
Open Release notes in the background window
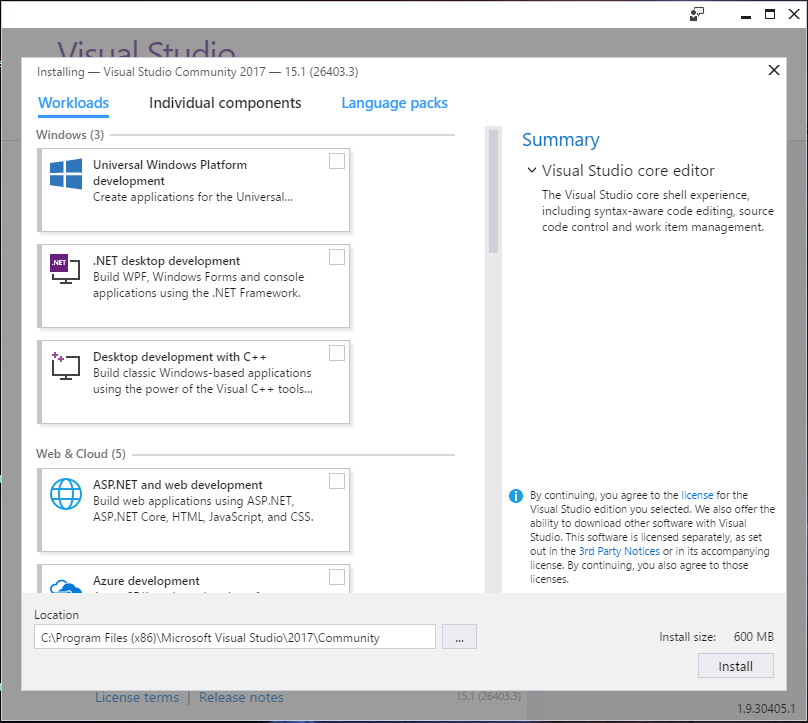coord(241,697)
